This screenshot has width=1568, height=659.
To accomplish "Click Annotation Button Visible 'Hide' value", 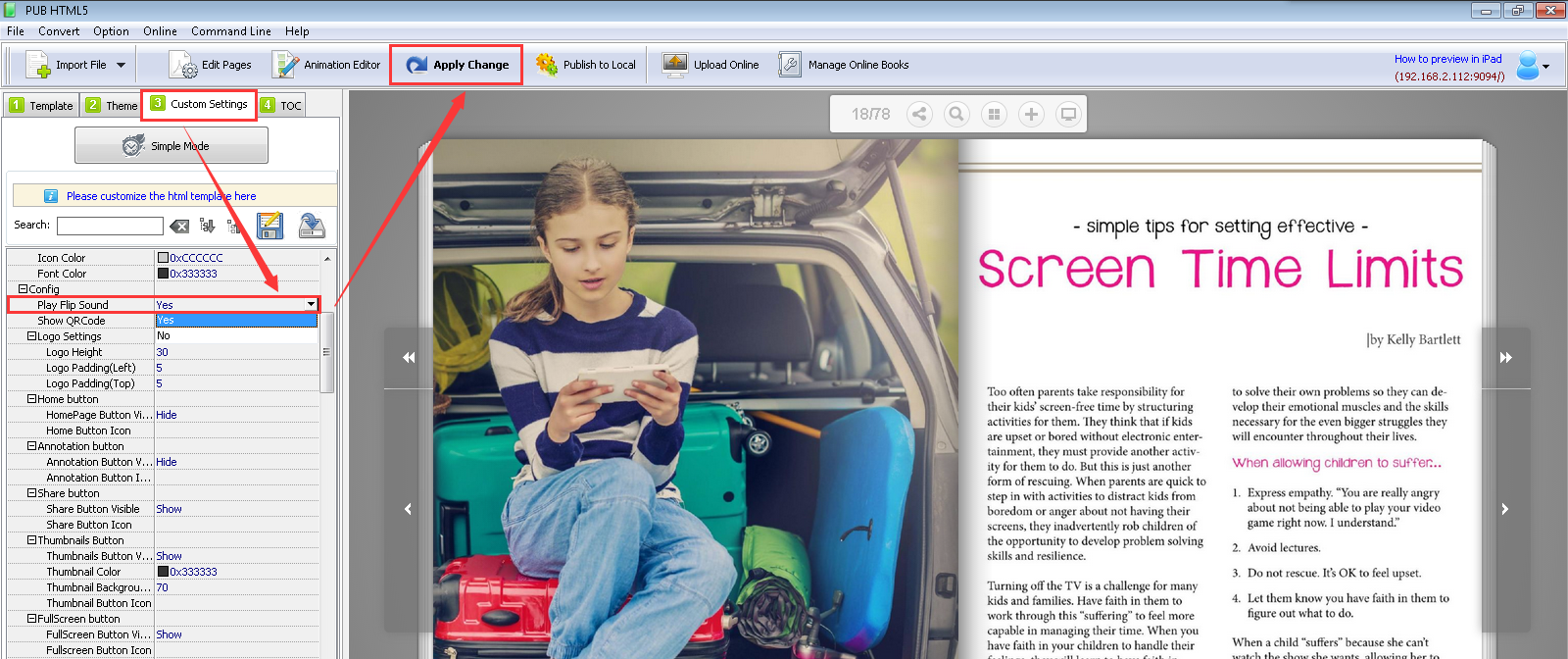I will pos(167,462).
